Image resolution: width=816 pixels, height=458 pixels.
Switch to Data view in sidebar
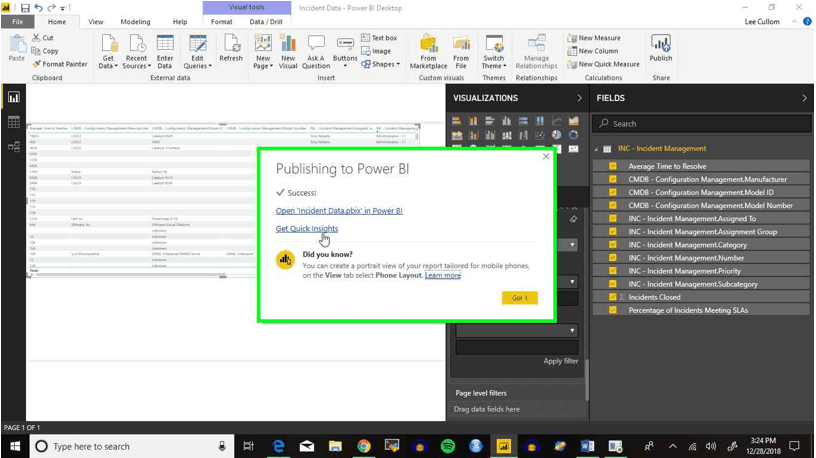14,122
